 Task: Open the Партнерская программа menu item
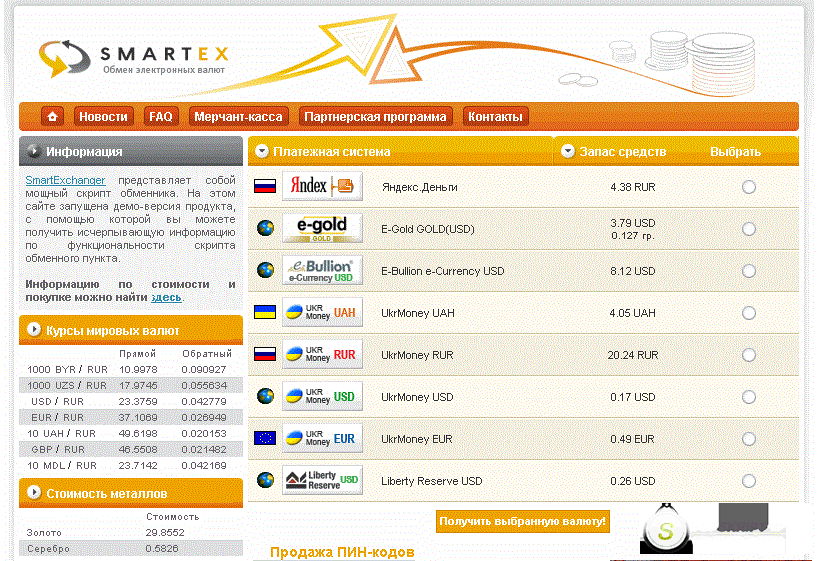coord(375,116)
